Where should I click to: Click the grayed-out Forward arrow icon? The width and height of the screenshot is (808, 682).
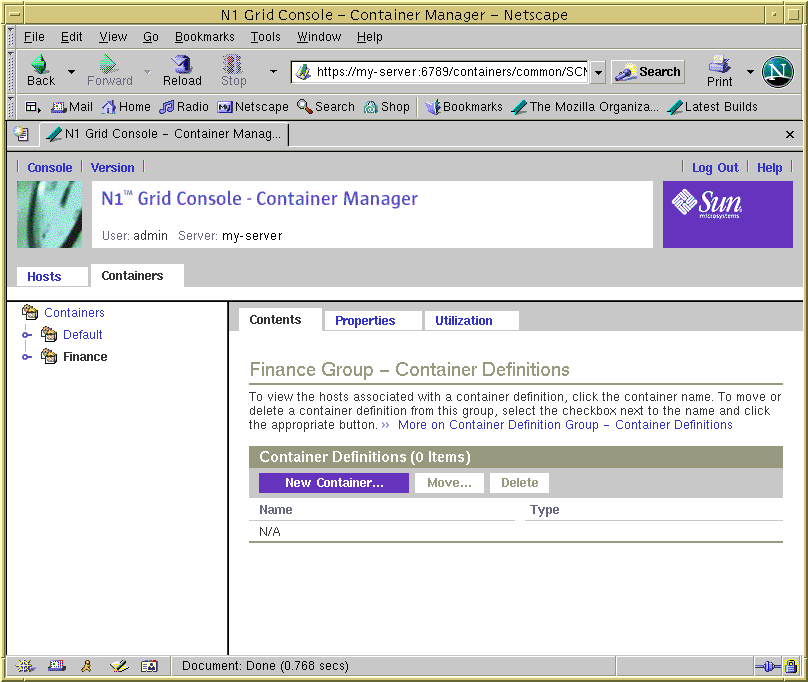[109, 71]
